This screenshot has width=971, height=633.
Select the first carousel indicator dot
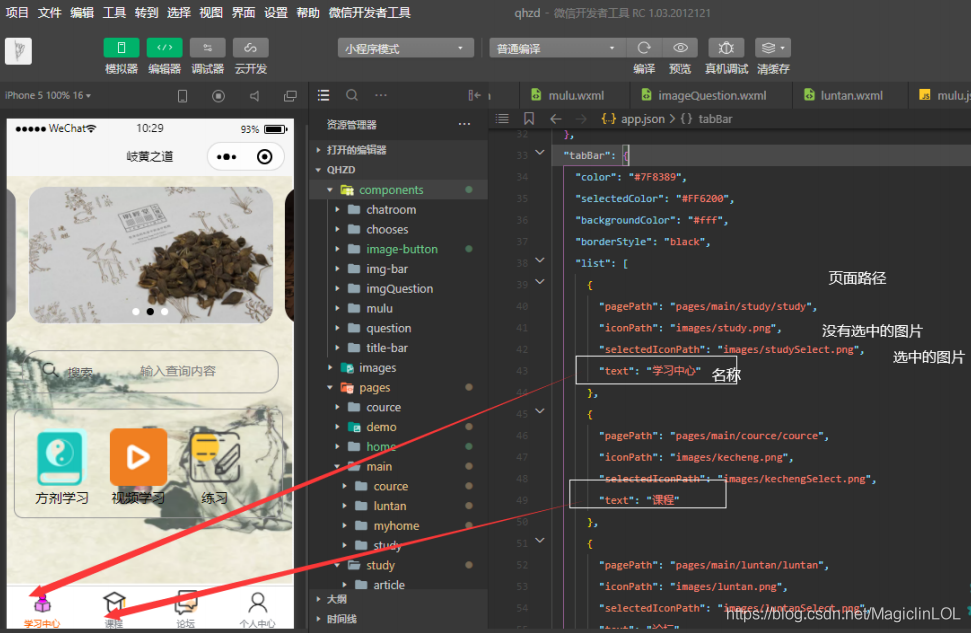click(x=136, y=311)
